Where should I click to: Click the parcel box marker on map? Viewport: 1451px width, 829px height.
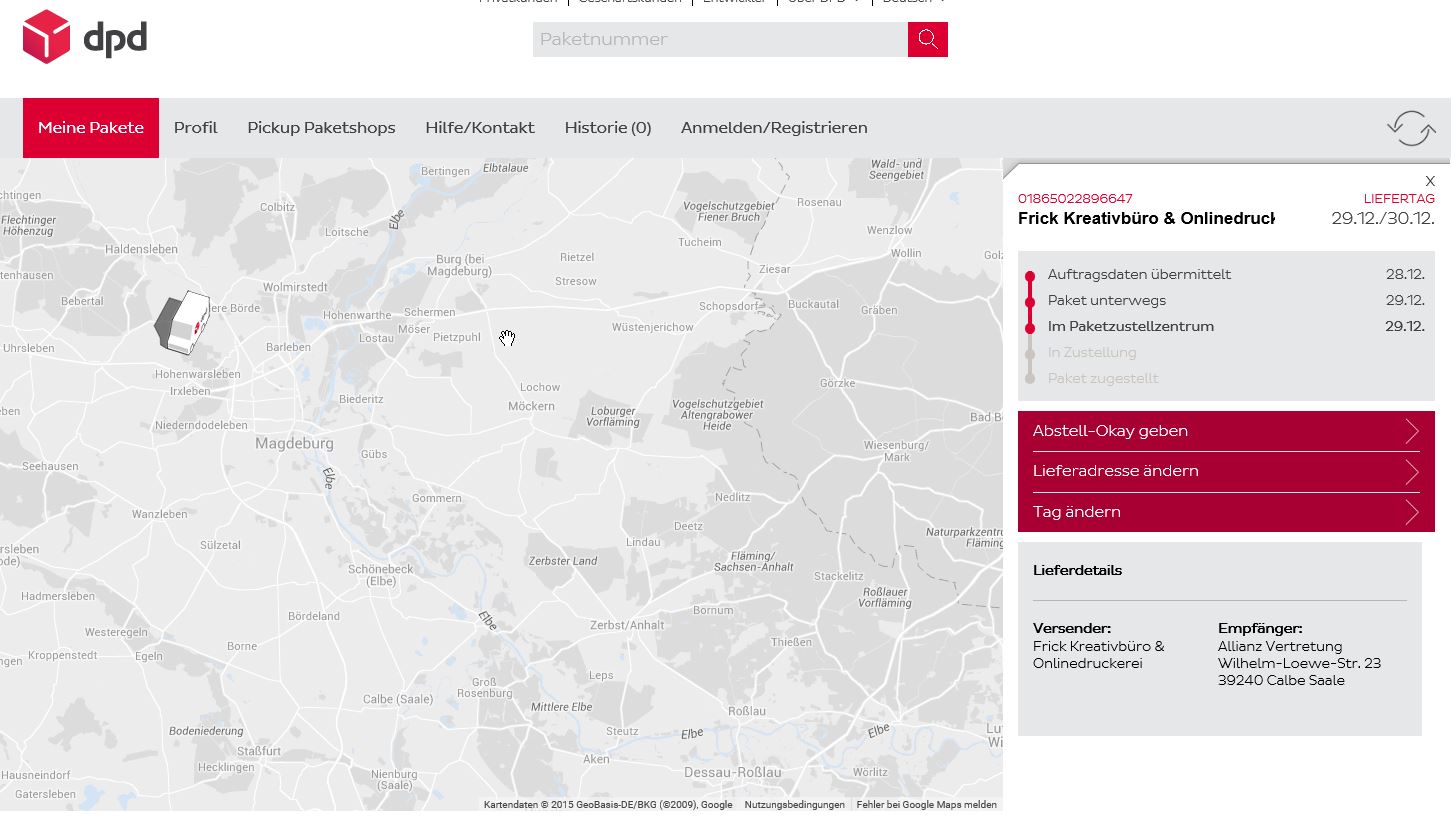click(183, 322)
